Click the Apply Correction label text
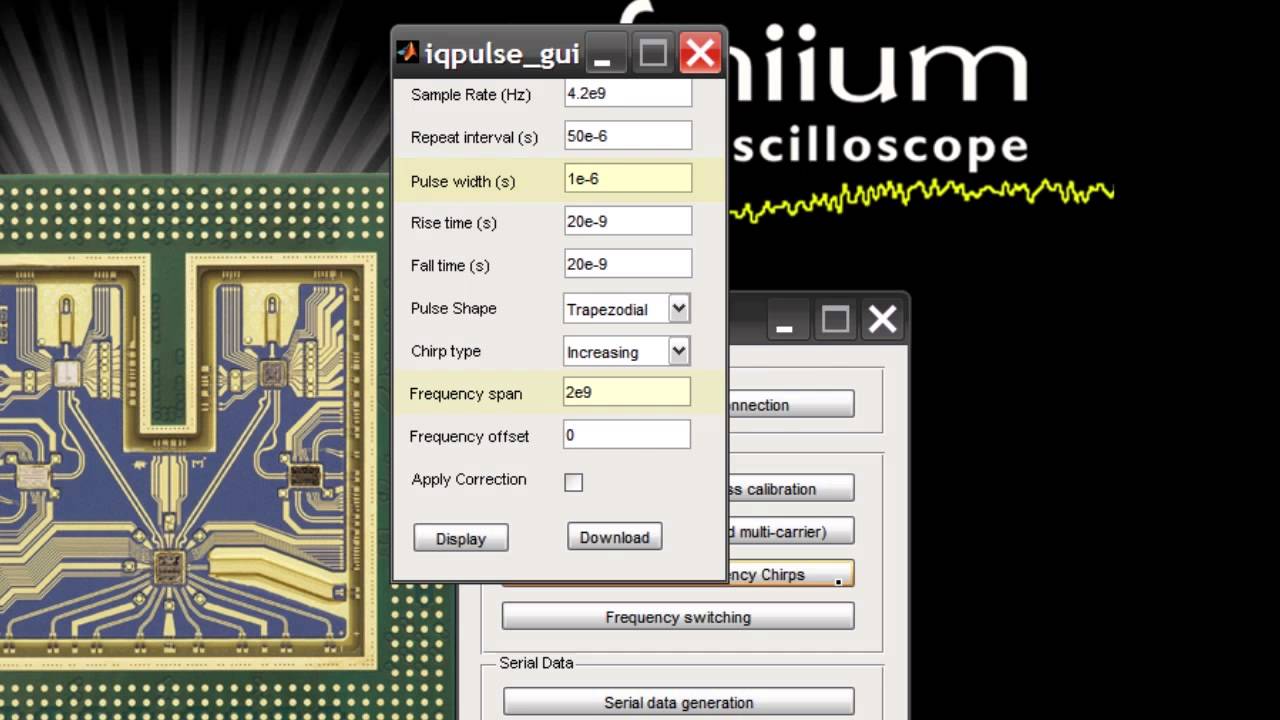Image resolution: width=1280 pixels, height=720 pixels. click(469, 479)
